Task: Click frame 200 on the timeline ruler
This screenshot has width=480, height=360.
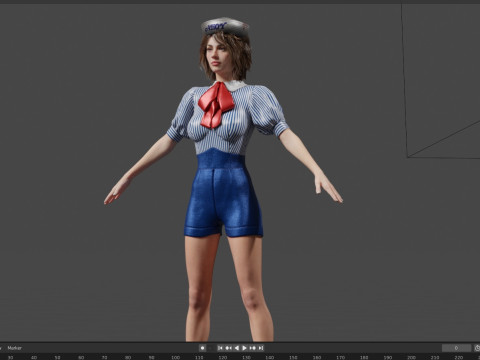Action: coord(411,357)
